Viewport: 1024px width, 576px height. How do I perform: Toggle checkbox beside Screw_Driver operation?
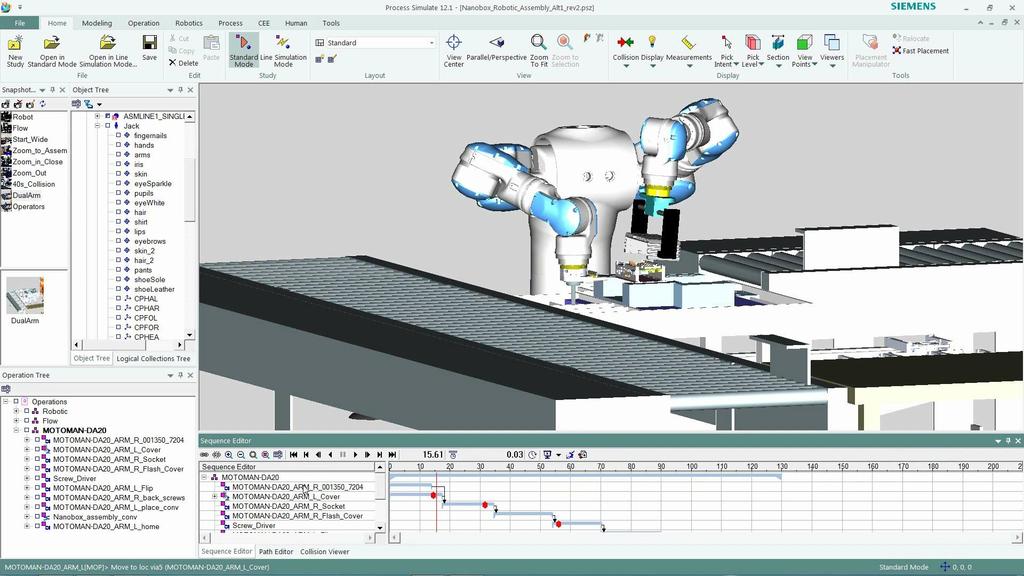point(37,478)
